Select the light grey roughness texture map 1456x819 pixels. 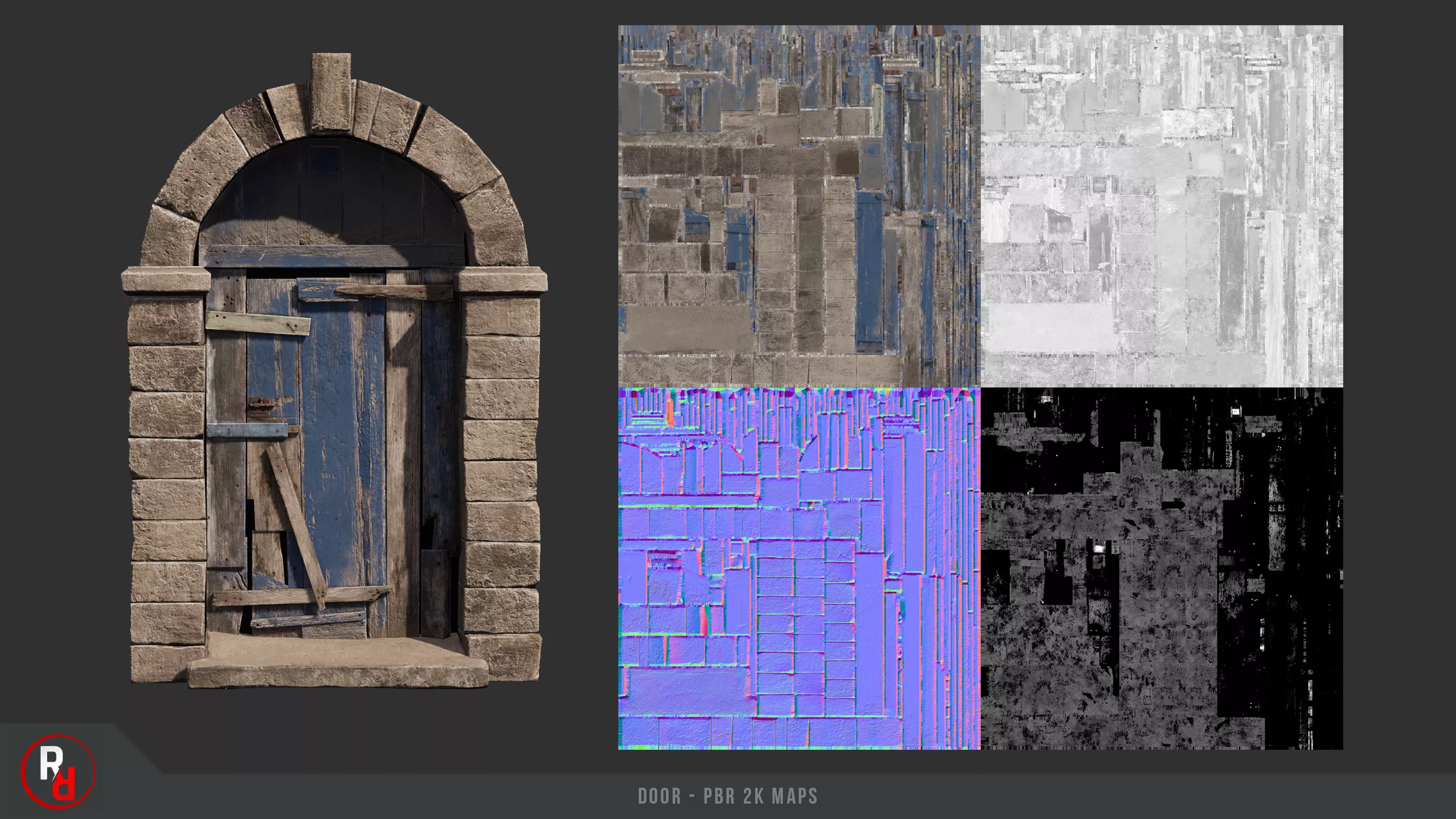pyautogui.click(x=1162, y=206)
